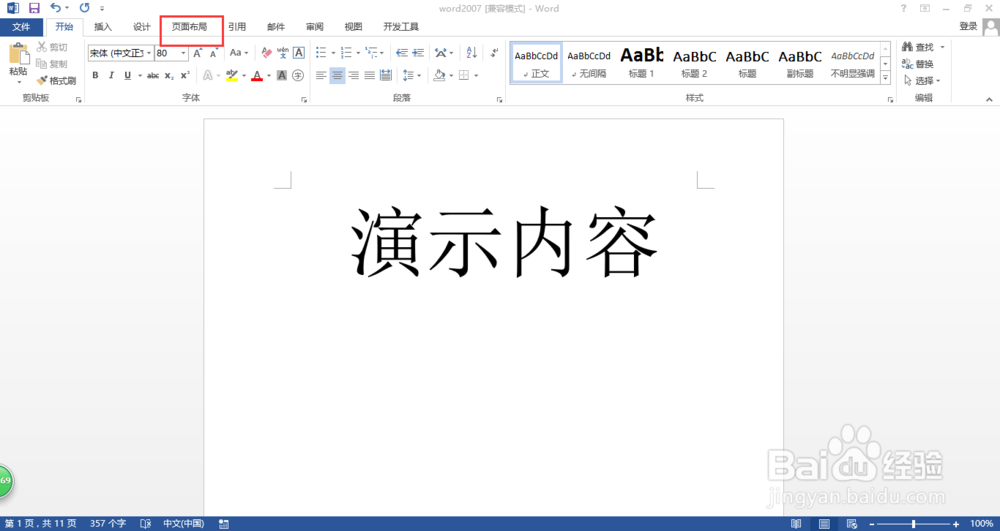1000x531 pixels.
Task: Apply the 标题 1 heading style
Action: (x=642, y=63)
